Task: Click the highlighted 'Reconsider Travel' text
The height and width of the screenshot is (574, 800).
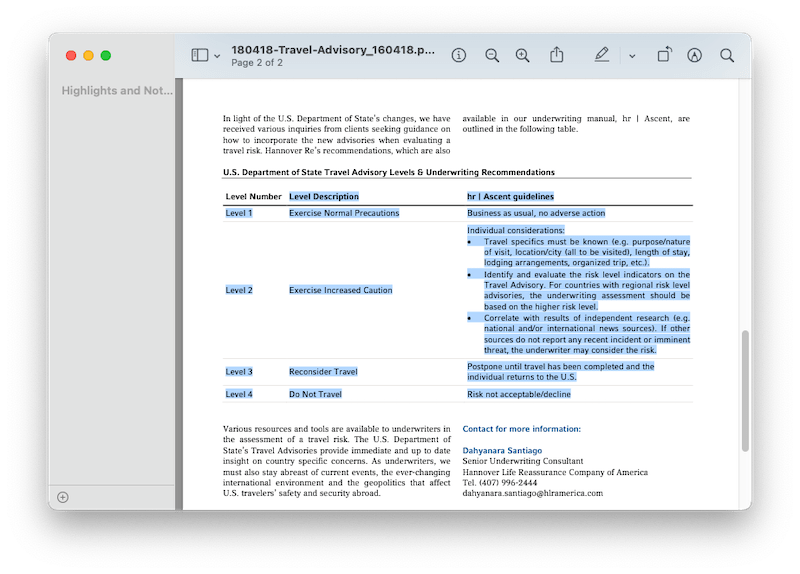Action: (323, 372)
